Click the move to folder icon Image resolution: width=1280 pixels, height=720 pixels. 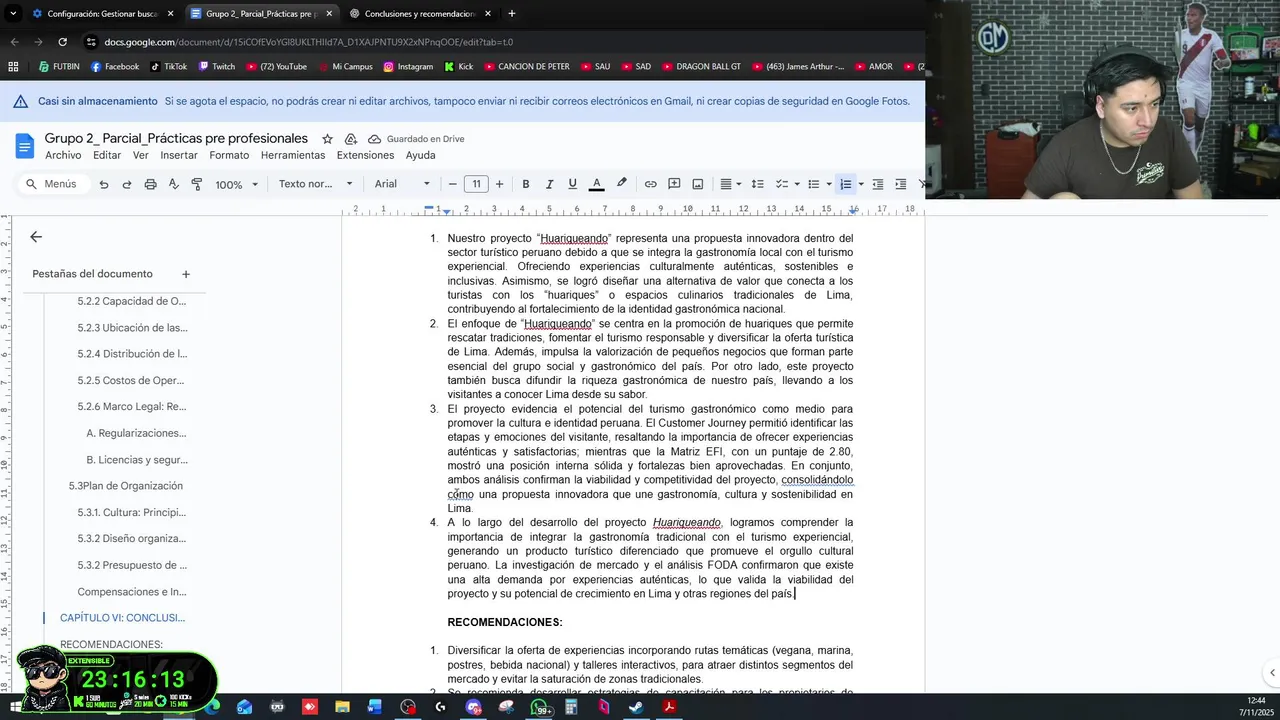[351, 139]
